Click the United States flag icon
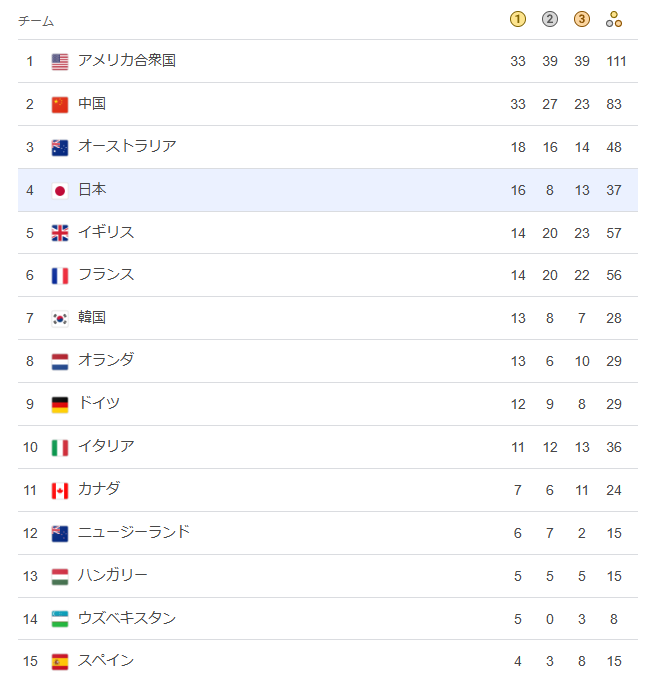This screenshot has width=650, height=677. point(60,61)
